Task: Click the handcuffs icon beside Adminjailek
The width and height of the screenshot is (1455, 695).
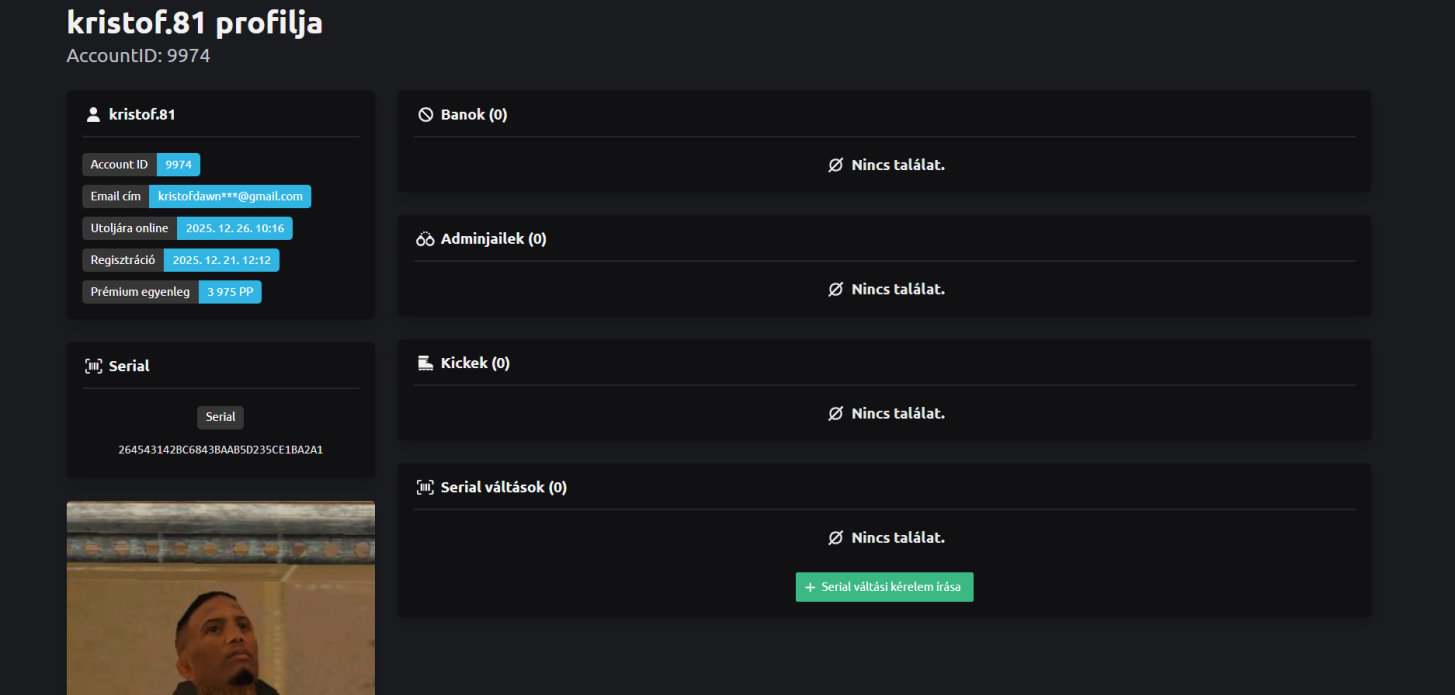Action: 425,240
